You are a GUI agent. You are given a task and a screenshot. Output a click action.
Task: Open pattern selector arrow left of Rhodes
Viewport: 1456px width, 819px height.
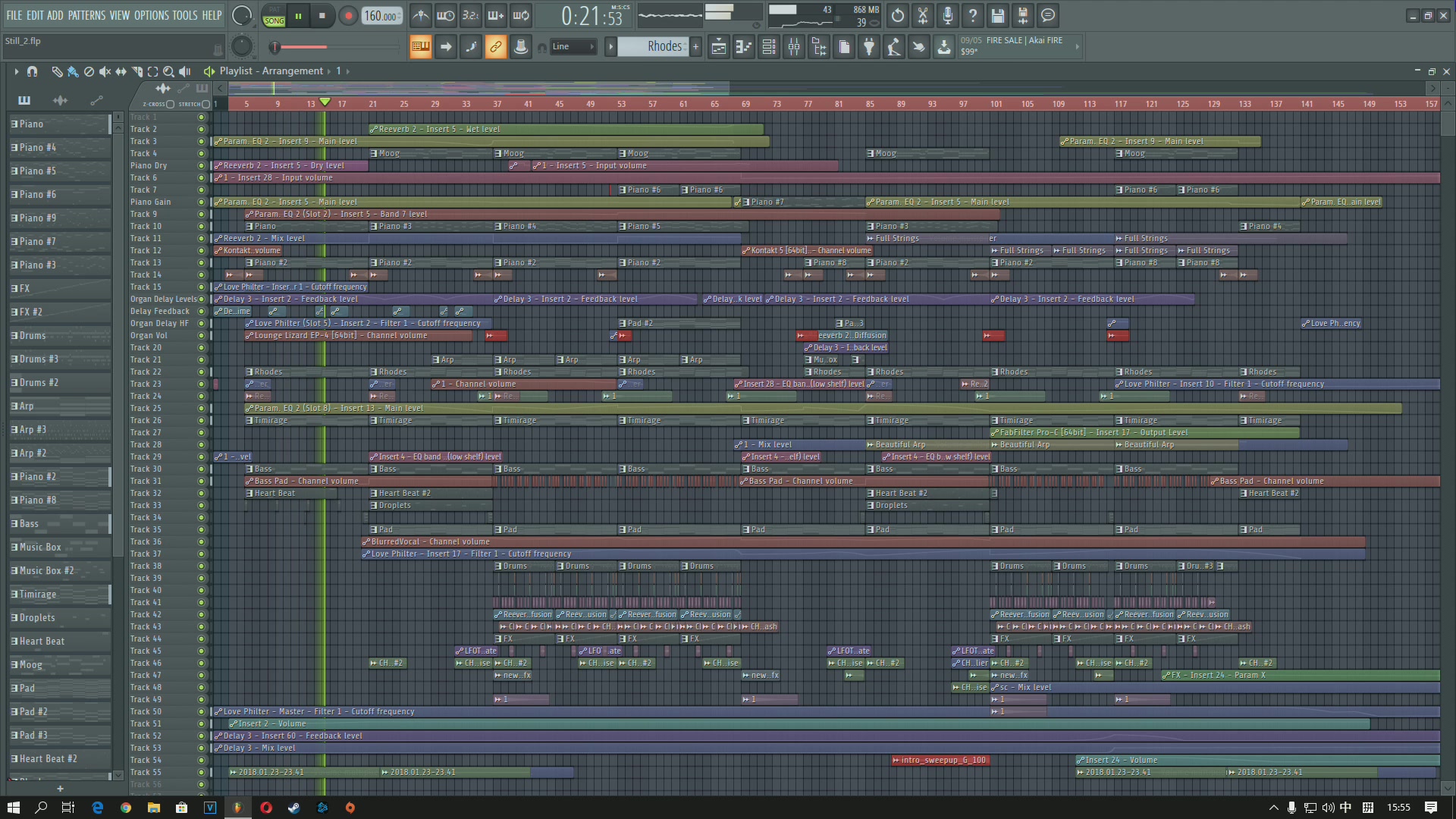coord(610,47)
